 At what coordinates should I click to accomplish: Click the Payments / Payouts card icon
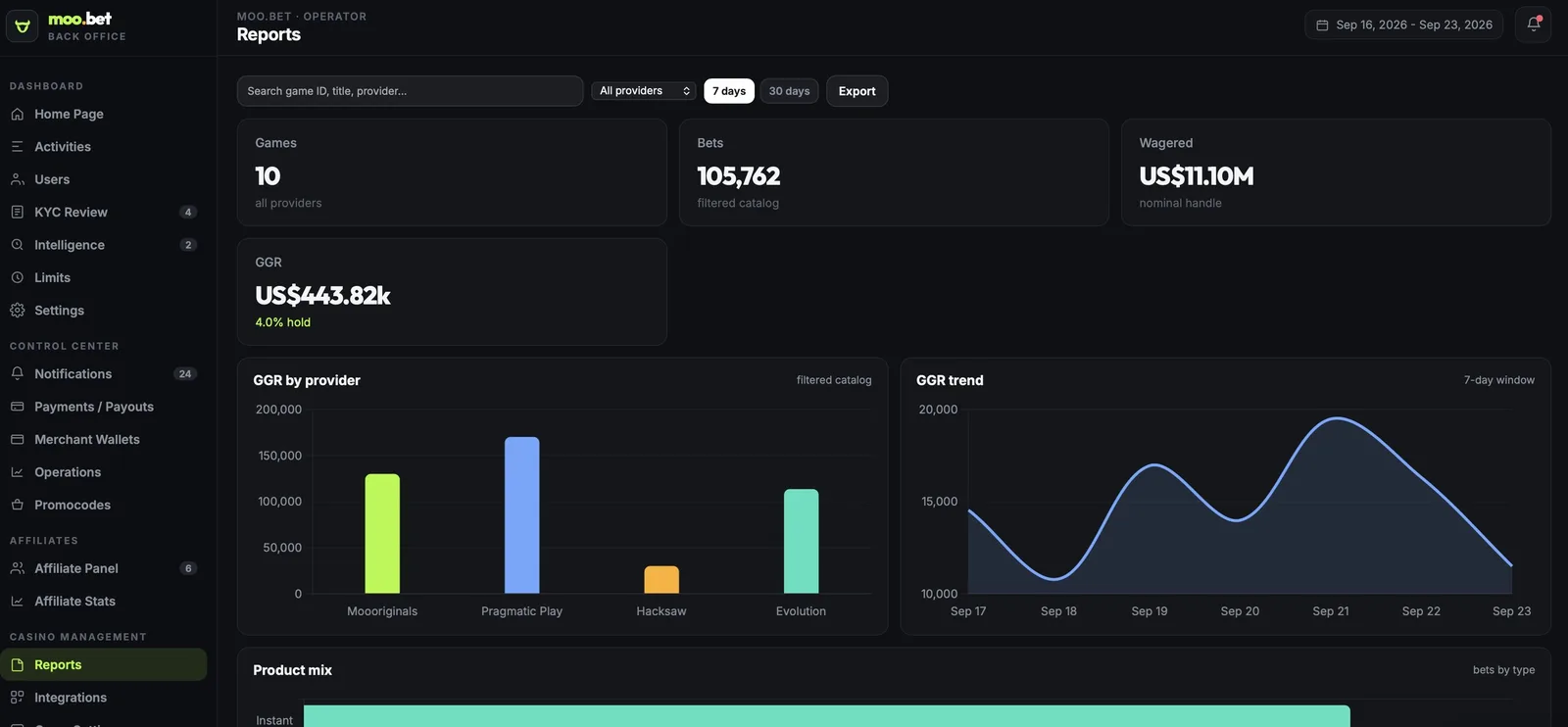17,407
